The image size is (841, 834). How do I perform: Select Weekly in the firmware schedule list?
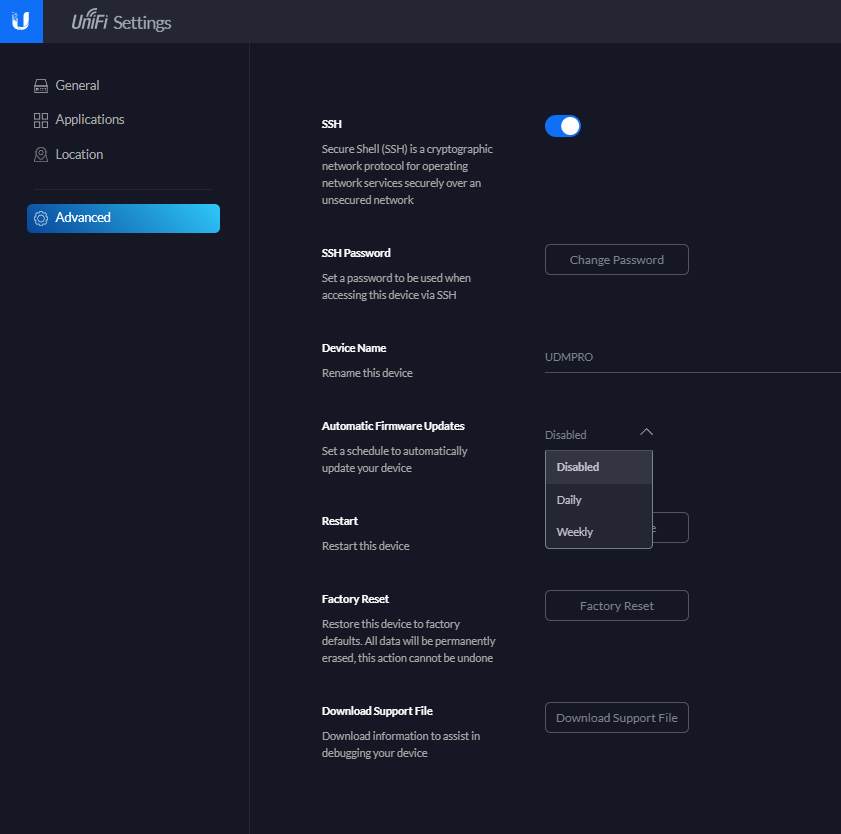[x=575, y=532]
